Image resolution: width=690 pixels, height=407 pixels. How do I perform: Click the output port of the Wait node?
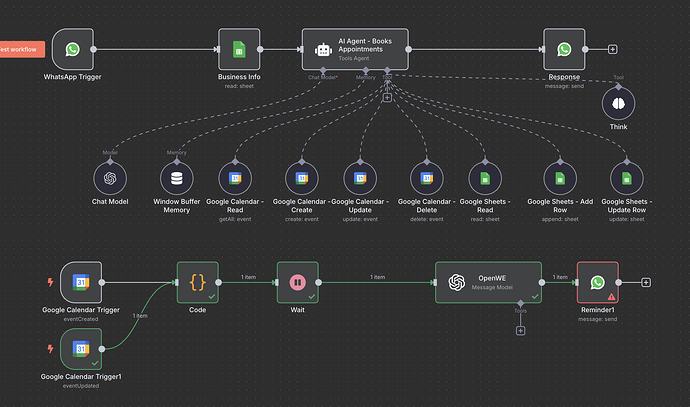(319, 282)
